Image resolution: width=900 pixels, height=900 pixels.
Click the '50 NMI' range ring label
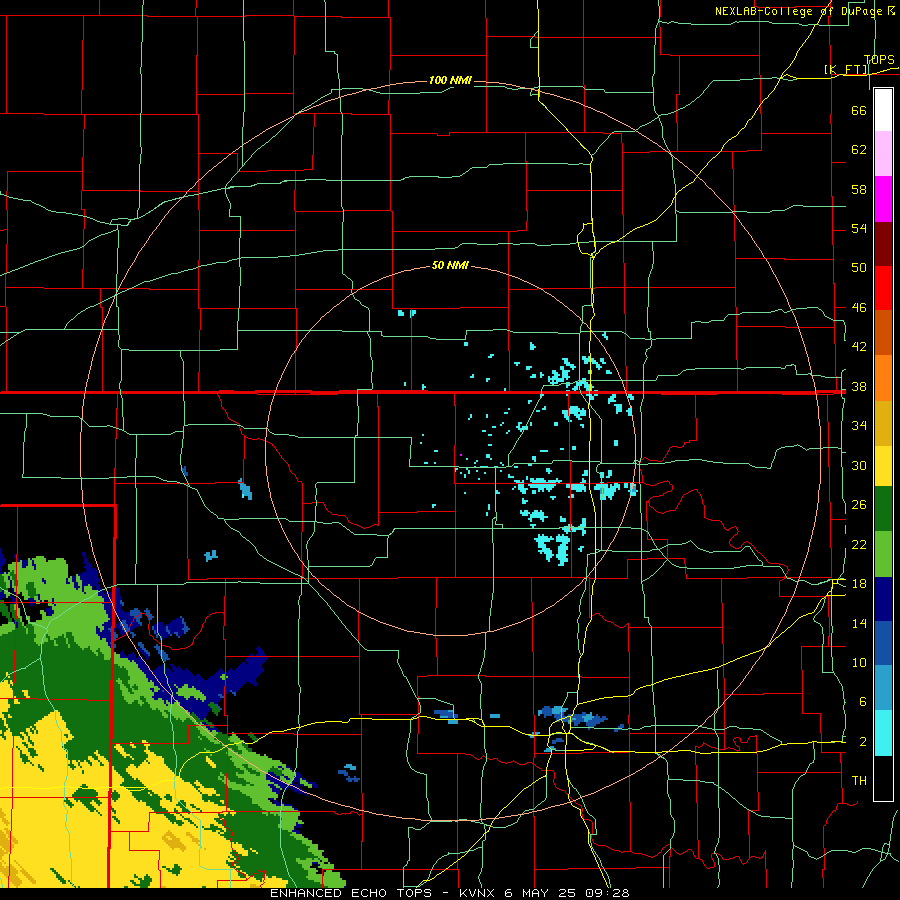pos(450,265)
